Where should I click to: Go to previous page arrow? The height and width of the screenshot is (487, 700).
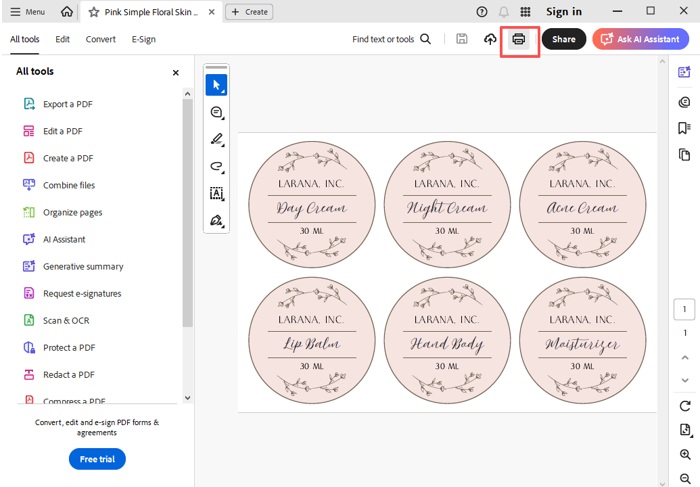[x=684, y=358]
